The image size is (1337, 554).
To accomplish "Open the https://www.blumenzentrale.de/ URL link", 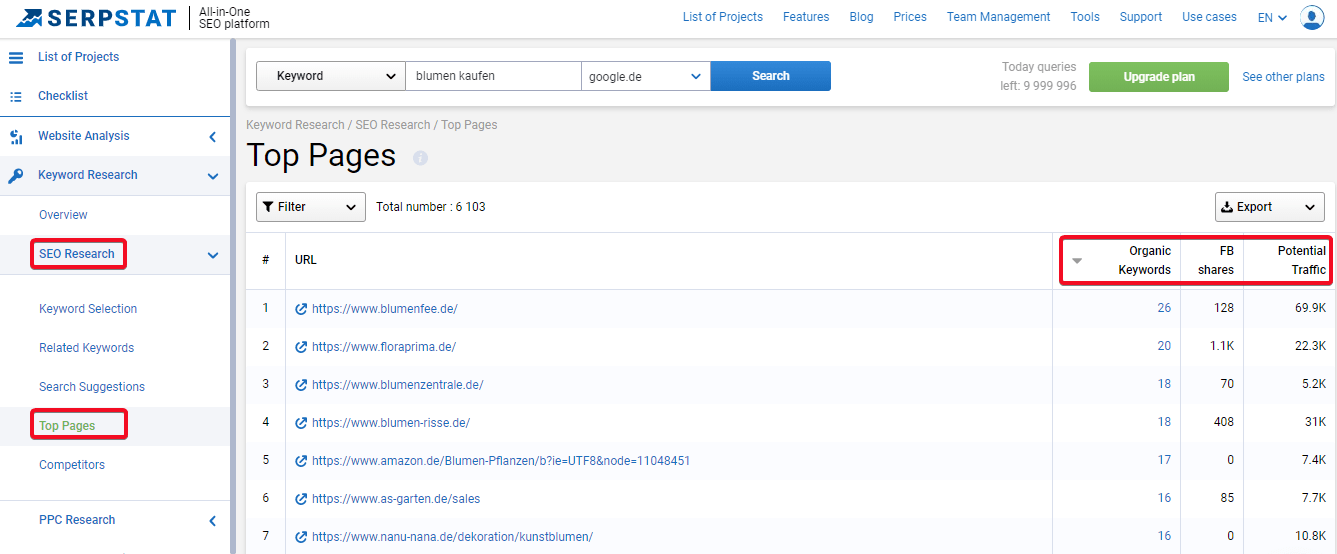I will 398,385.
